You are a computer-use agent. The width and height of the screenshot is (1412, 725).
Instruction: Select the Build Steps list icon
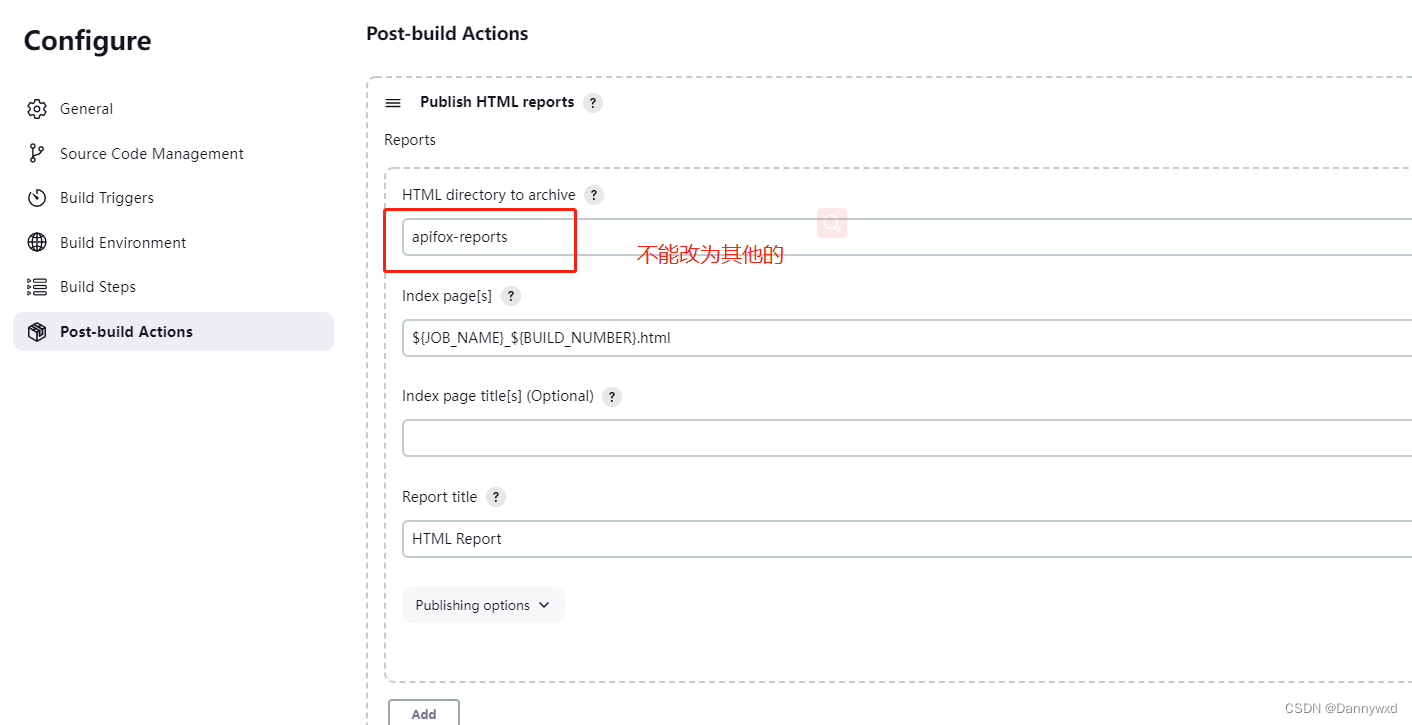click(x=37, y=286)
